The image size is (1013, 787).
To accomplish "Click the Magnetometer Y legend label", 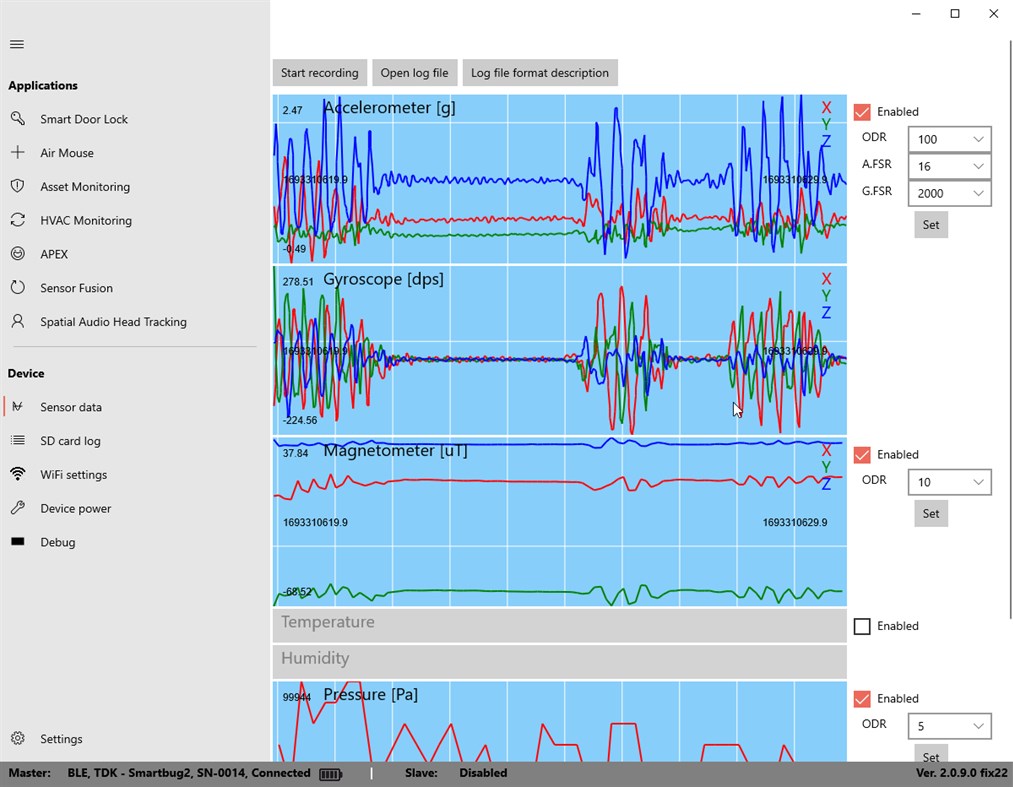I will tap(826, 467).
